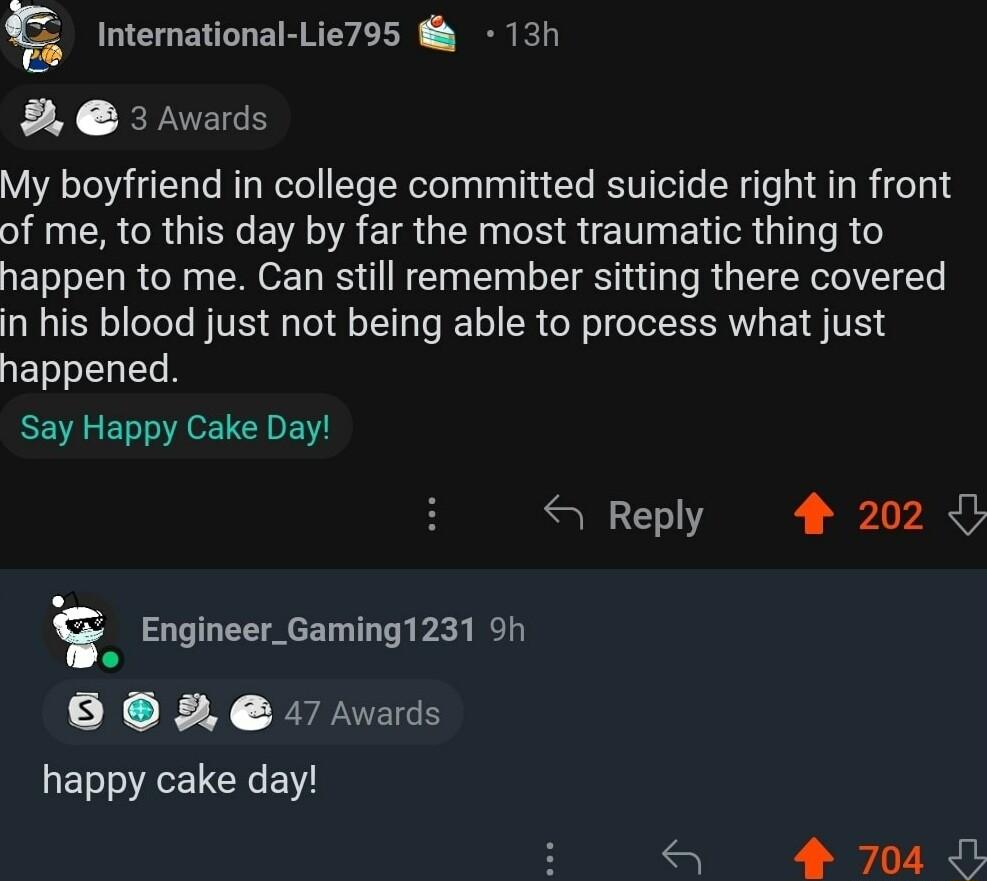Viewport: 987px width, 881px height.
Task: Tap the shield award icon on Engineer_Gaming1231's comment
Action: 144,712
